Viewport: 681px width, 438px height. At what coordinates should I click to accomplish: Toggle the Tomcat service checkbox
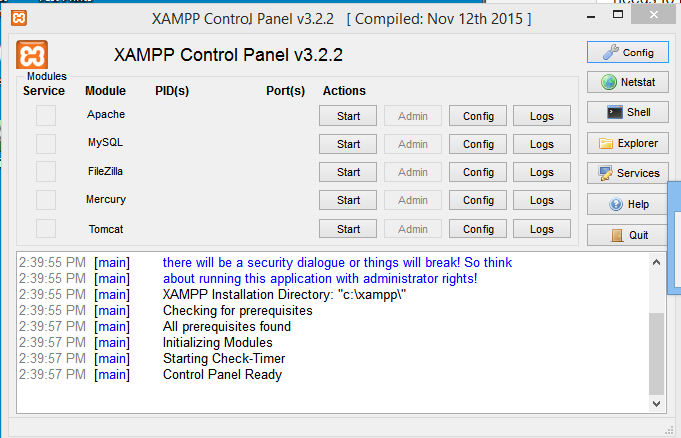[46, 229]
